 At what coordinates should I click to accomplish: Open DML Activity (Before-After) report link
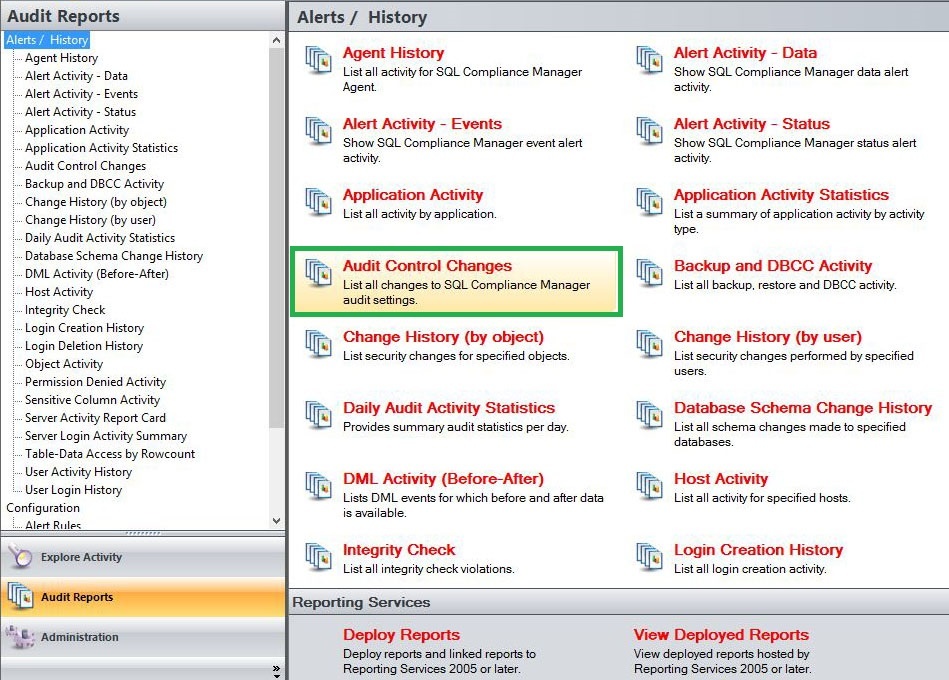443,479
